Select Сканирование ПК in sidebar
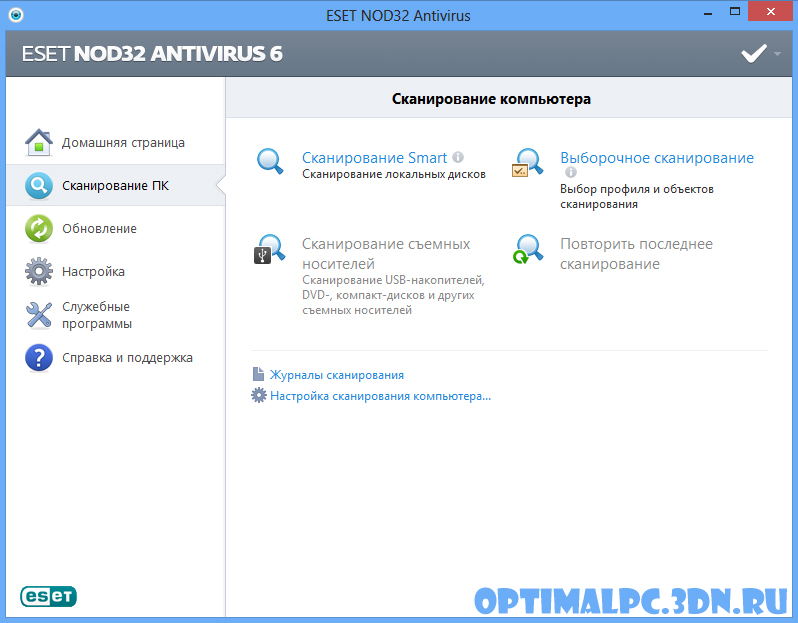This screenshot has width=798, height=623. pos(116,186)
